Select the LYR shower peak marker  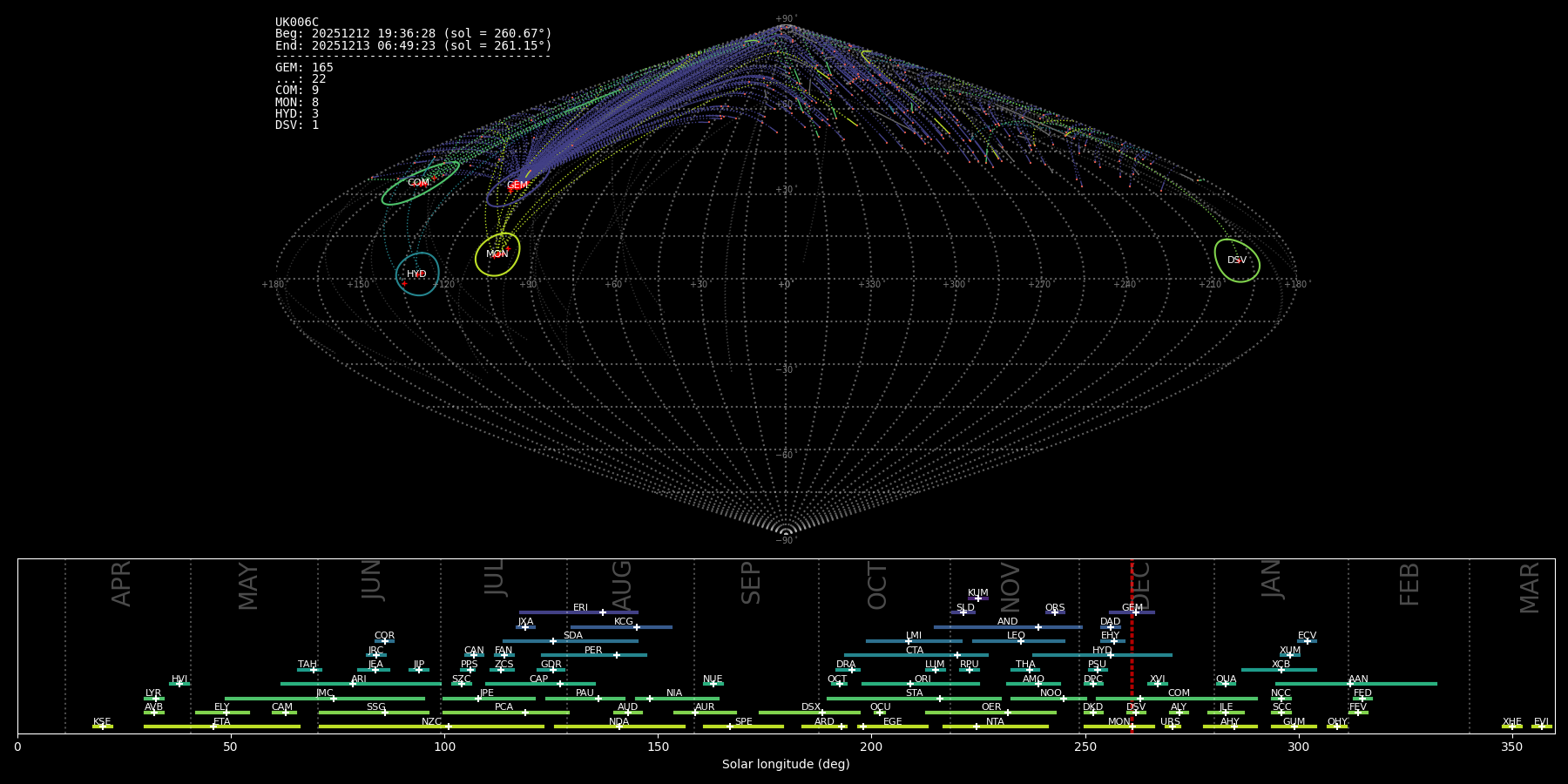tap(156, 699)
